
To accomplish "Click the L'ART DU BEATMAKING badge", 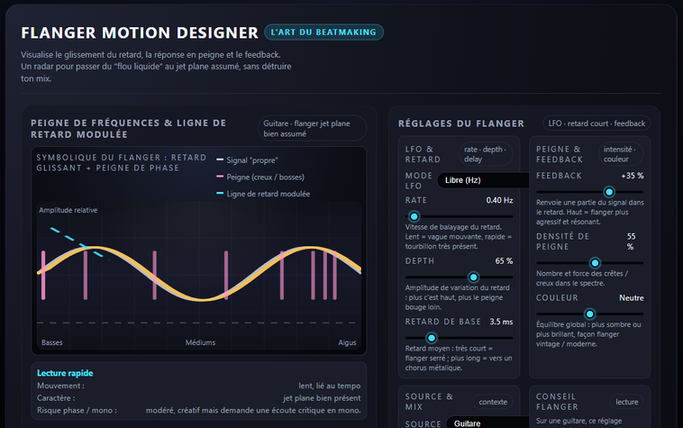I will (x=324, y=32).
